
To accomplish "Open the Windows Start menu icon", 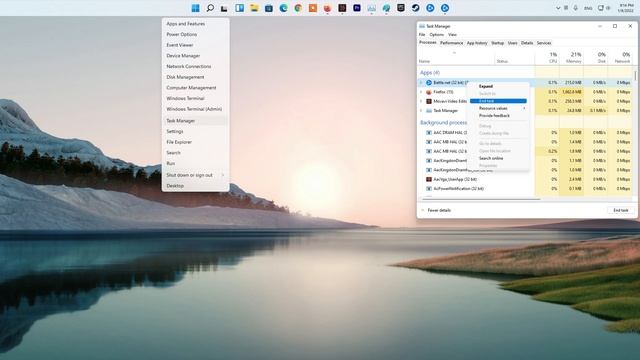I will pos(196,8).
